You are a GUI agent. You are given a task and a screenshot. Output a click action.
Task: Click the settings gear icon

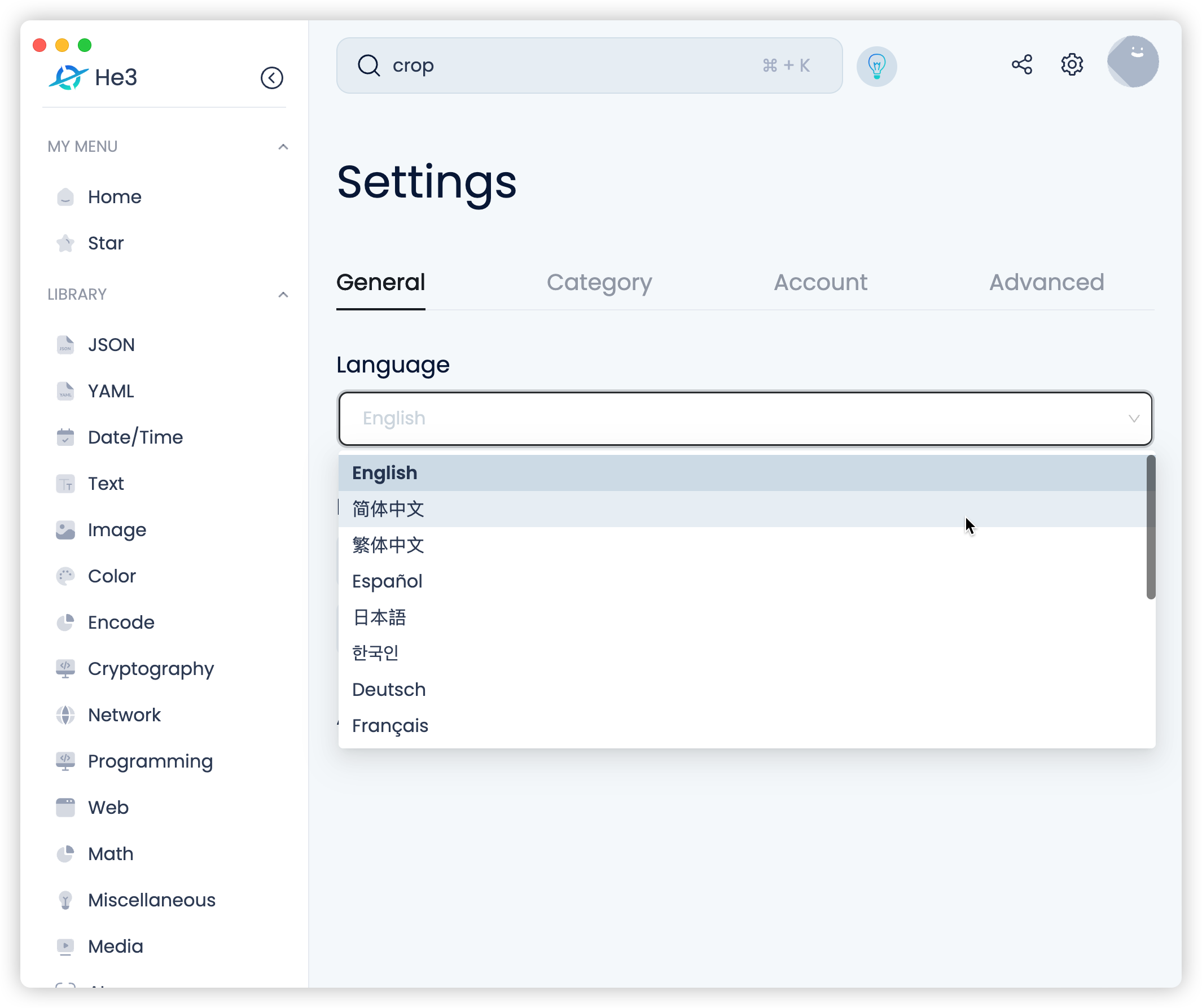1072,65
